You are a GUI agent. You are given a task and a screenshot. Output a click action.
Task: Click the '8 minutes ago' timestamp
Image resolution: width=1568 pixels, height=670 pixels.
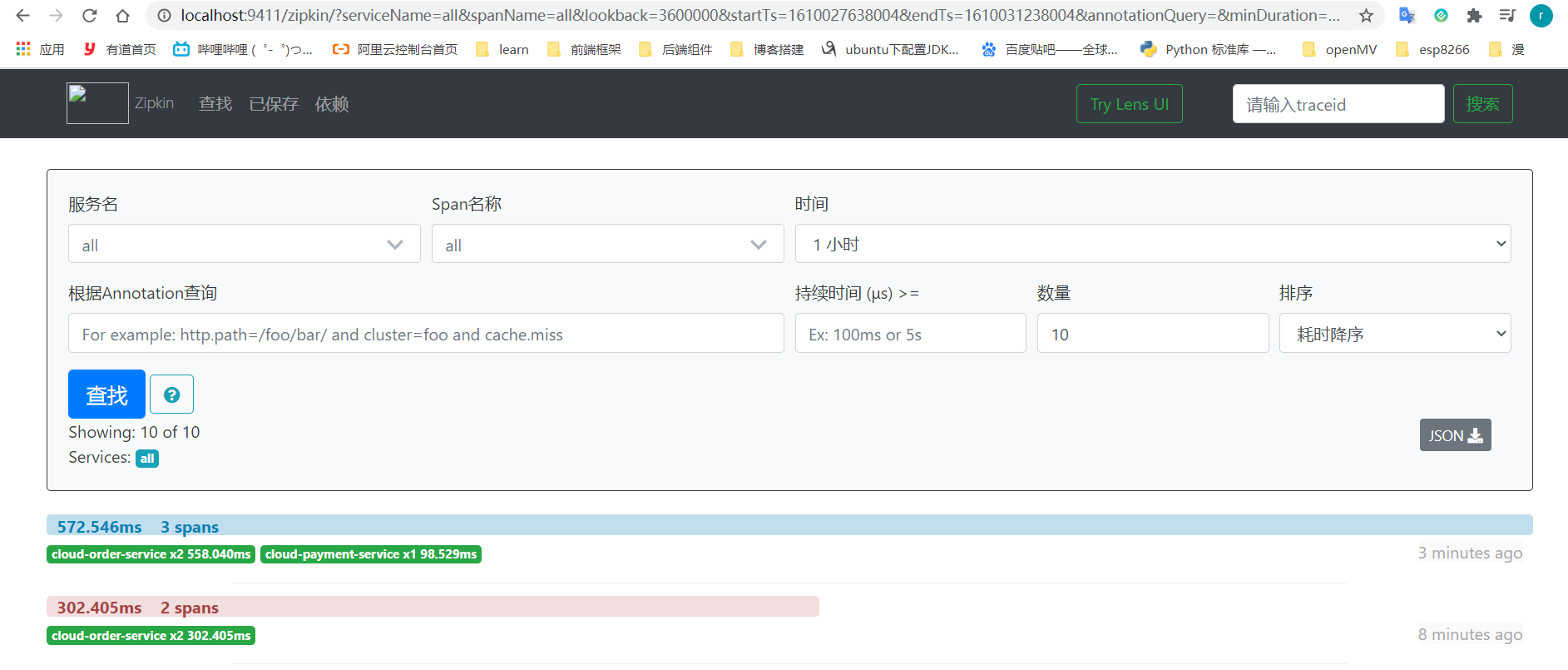1470,635
